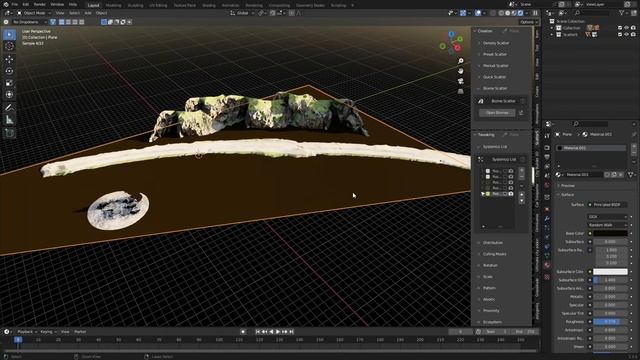Collapse the Surface panel in properties
The image size is (640, 360).
point(567,195)
